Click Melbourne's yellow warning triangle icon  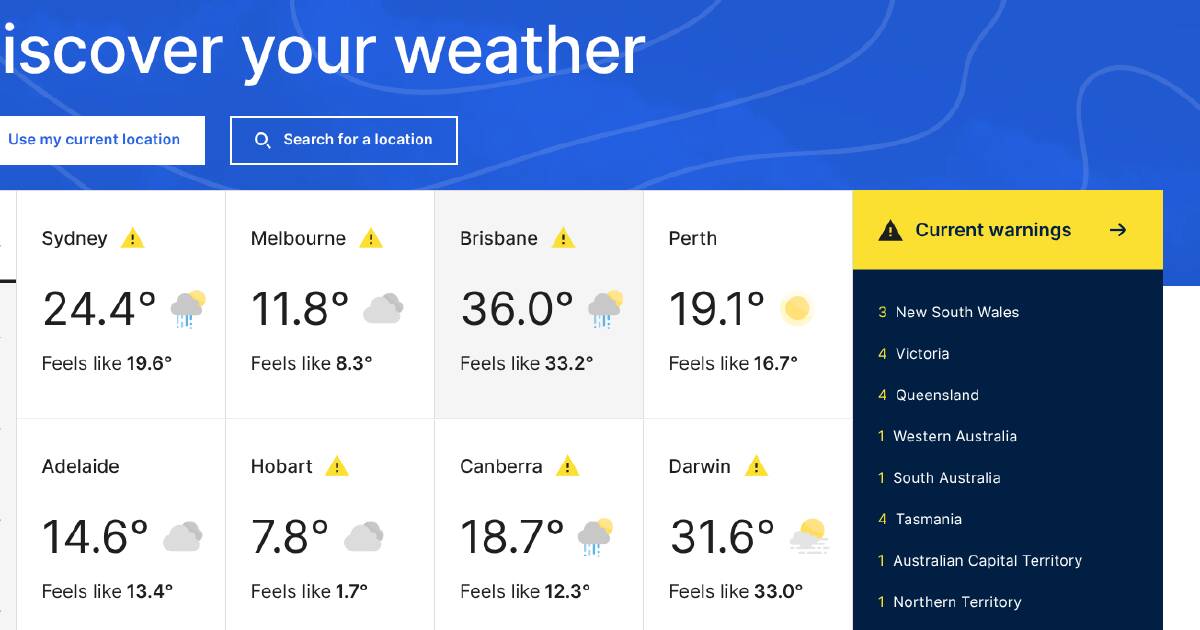click(371, 239)
